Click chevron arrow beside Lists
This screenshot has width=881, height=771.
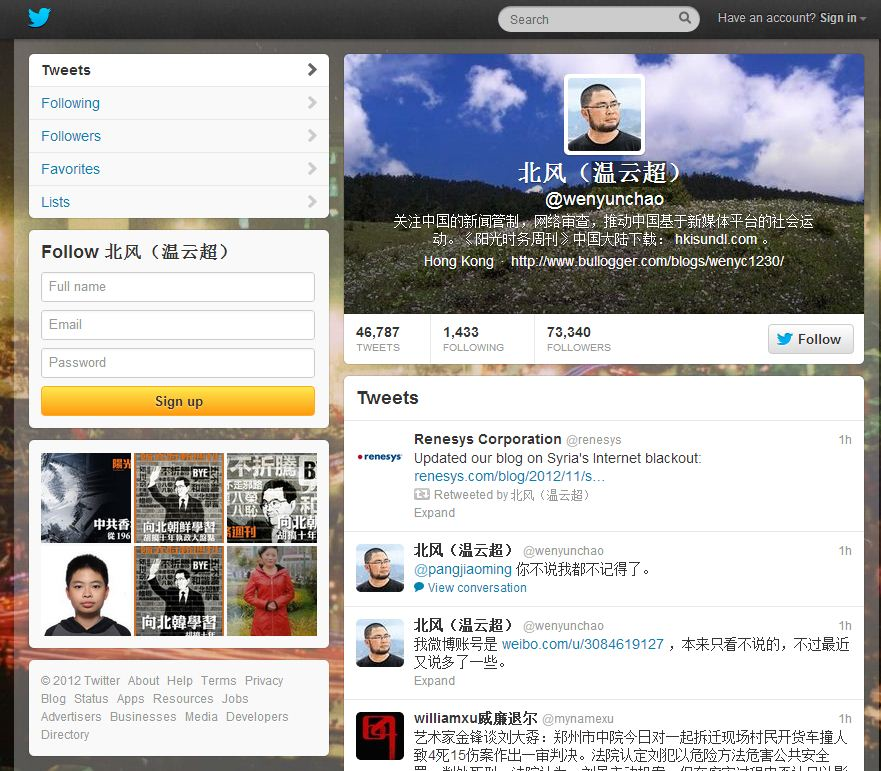(x=312, y=201)
